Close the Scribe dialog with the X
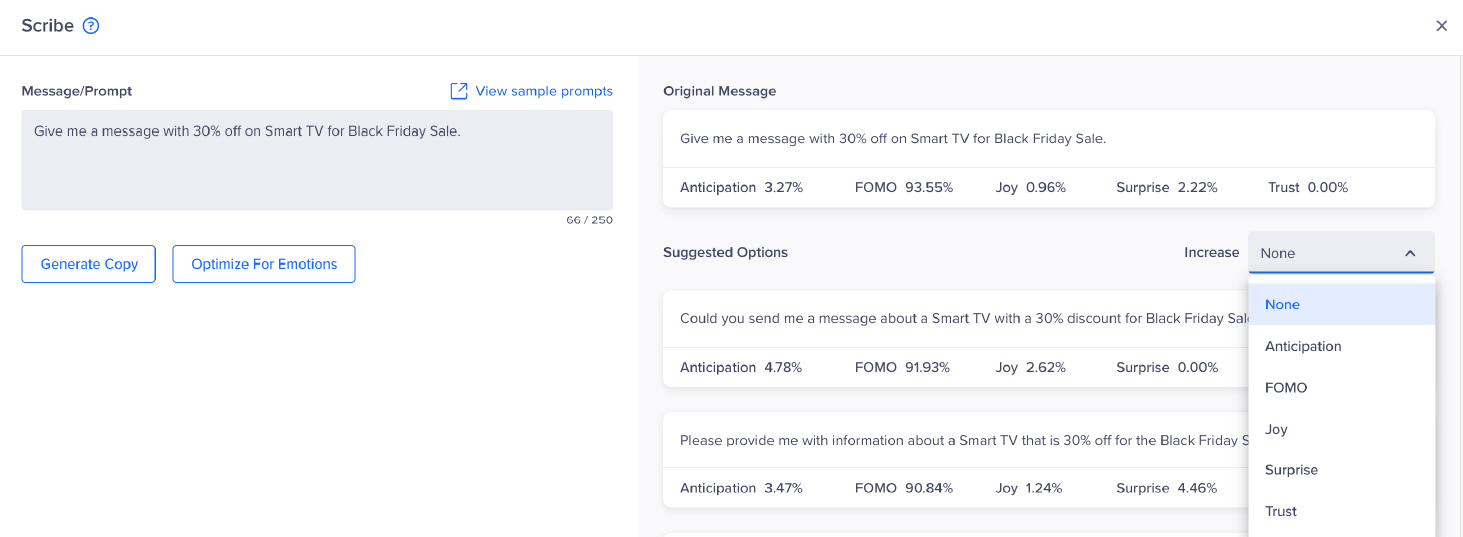 (1441, 26)
